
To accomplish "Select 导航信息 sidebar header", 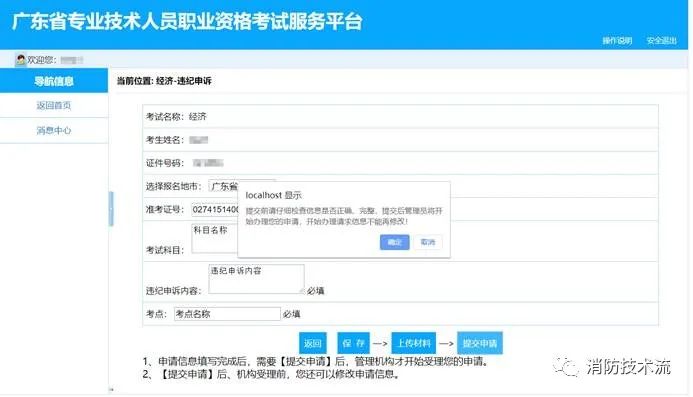I will (x=54, y=81).
